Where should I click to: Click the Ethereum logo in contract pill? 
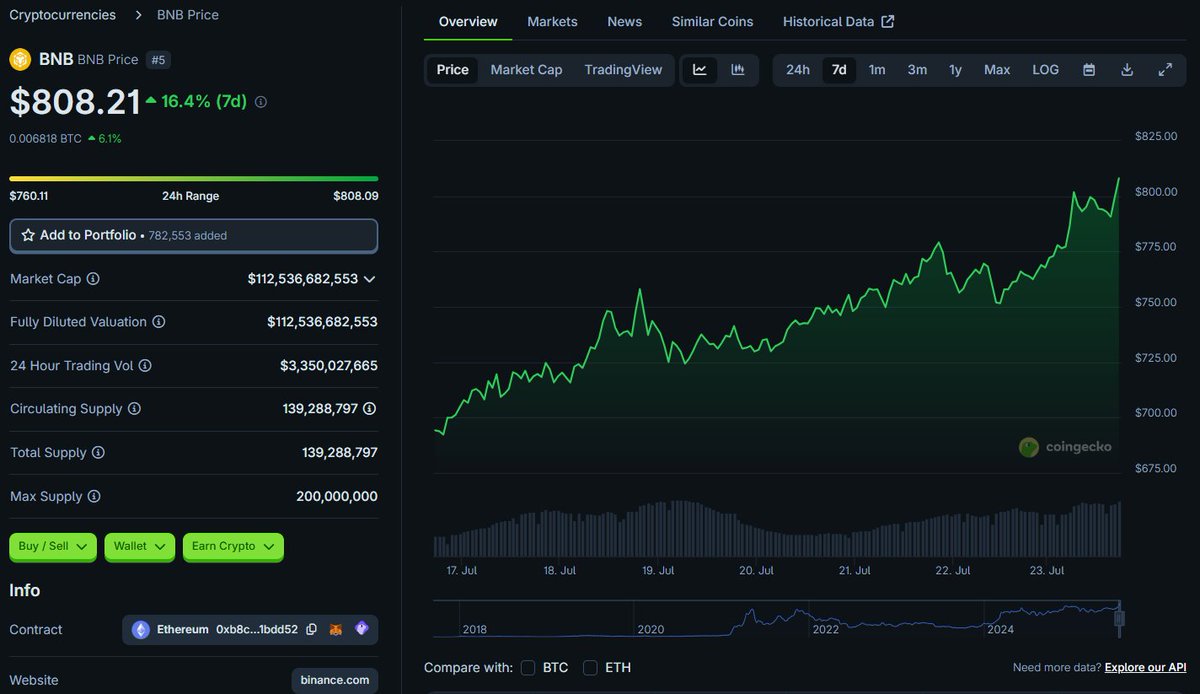click(141, 630)
